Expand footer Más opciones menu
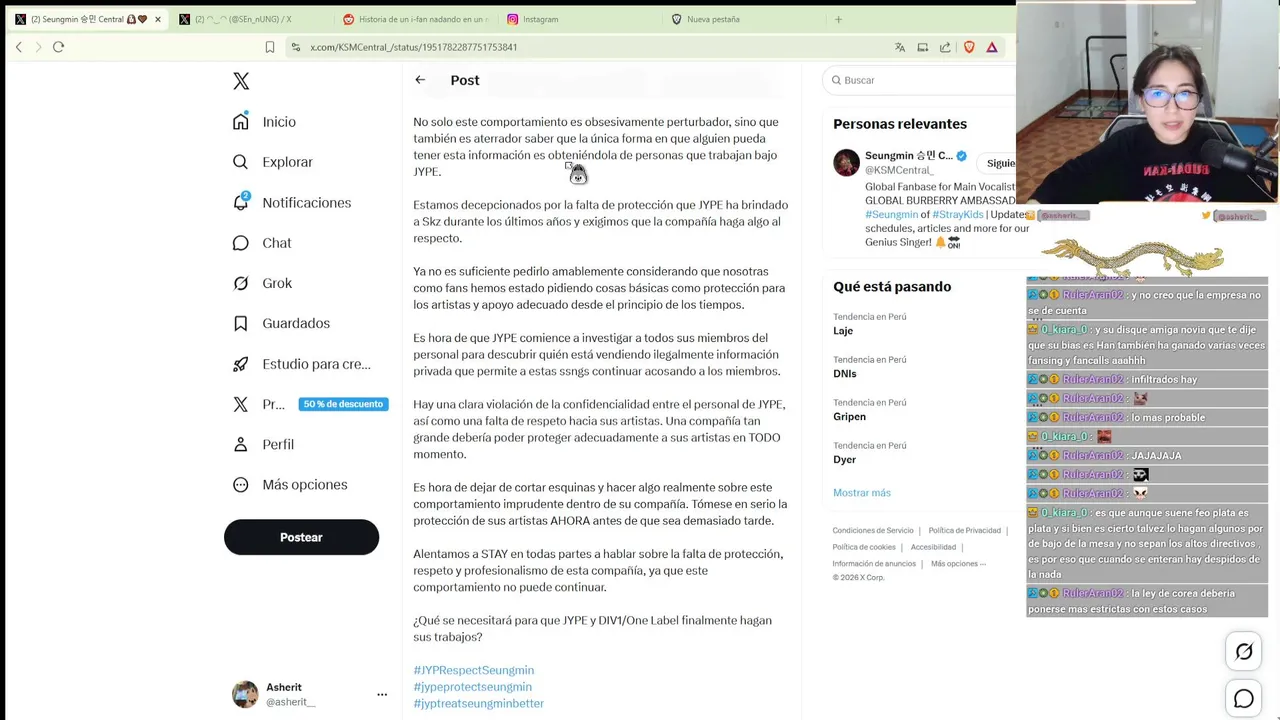 coord(958,564)
